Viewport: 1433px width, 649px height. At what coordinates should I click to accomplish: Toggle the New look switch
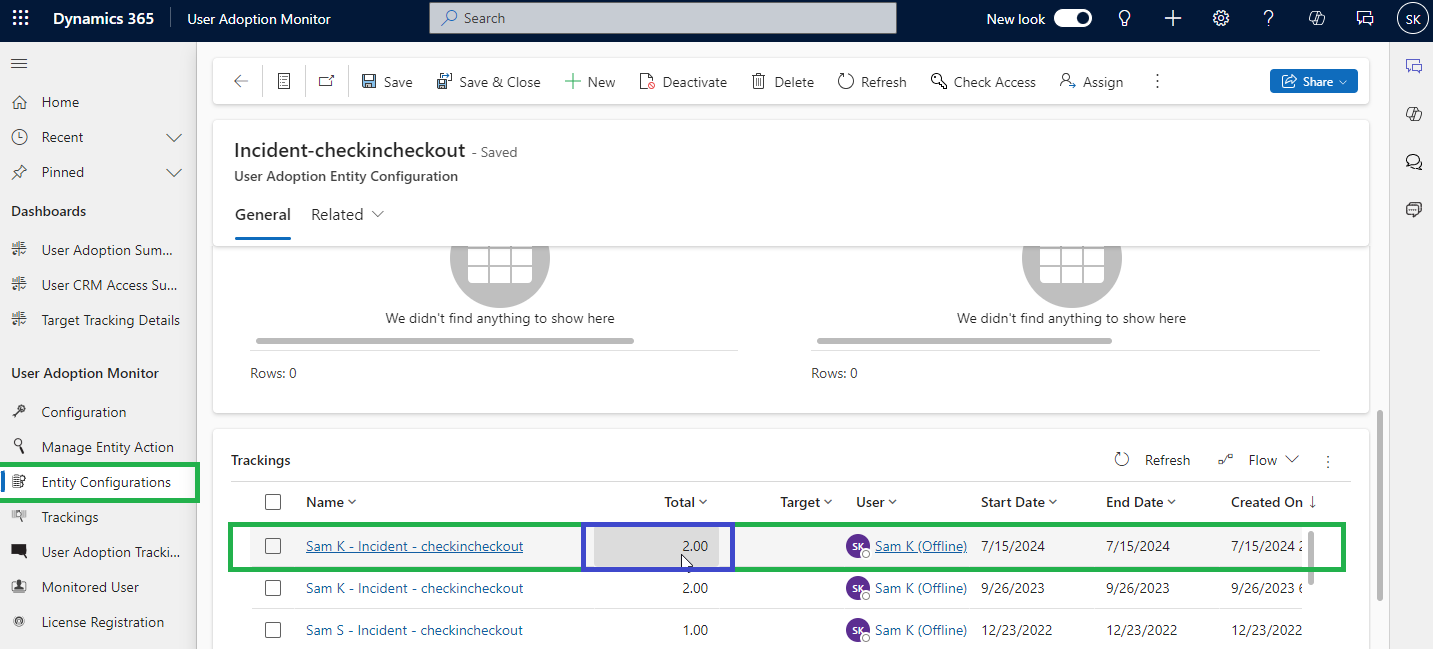tap(1072, 19)
